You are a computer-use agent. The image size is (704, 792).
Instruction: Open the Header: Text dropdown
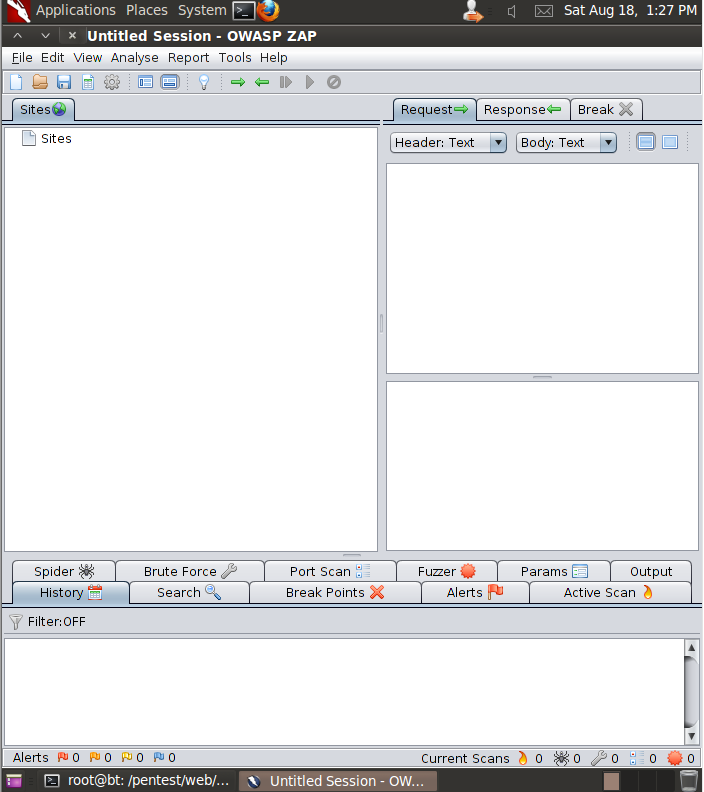(448, 142)
